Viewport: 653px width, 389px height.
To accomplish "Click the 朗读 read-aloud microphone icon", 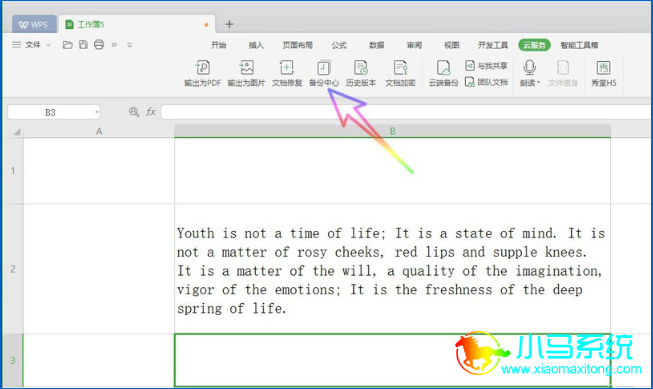I will click(529, 67).
